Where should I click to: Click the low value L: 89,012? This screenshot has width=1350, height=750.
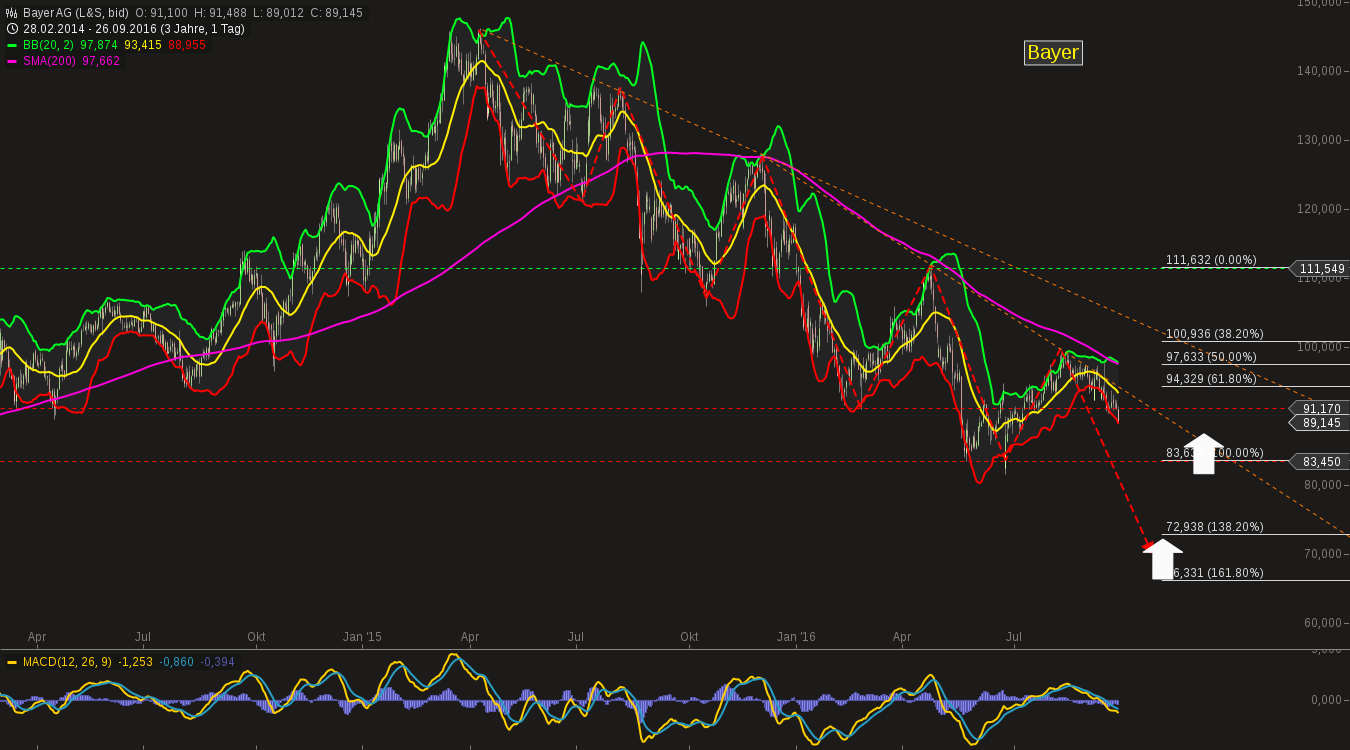[277, 13]
